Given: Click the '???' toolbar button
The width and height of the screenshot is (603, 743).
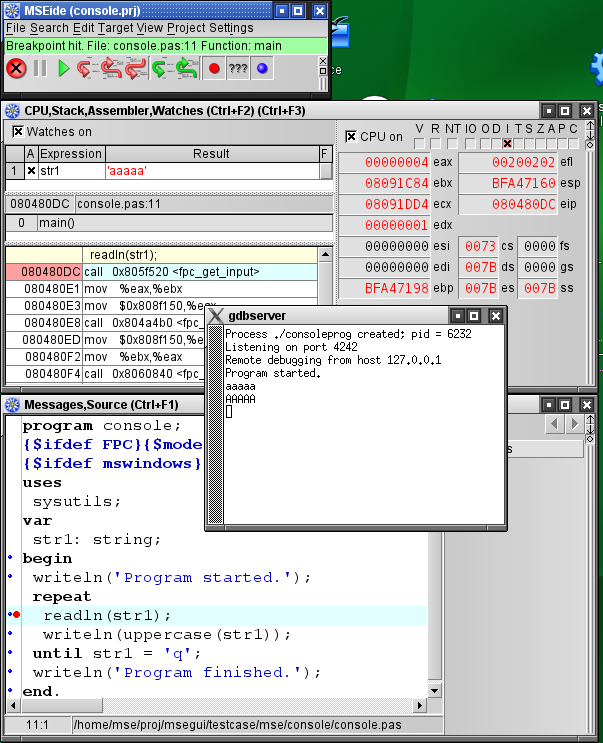Looking at the screenshot, I should (238, 69).
